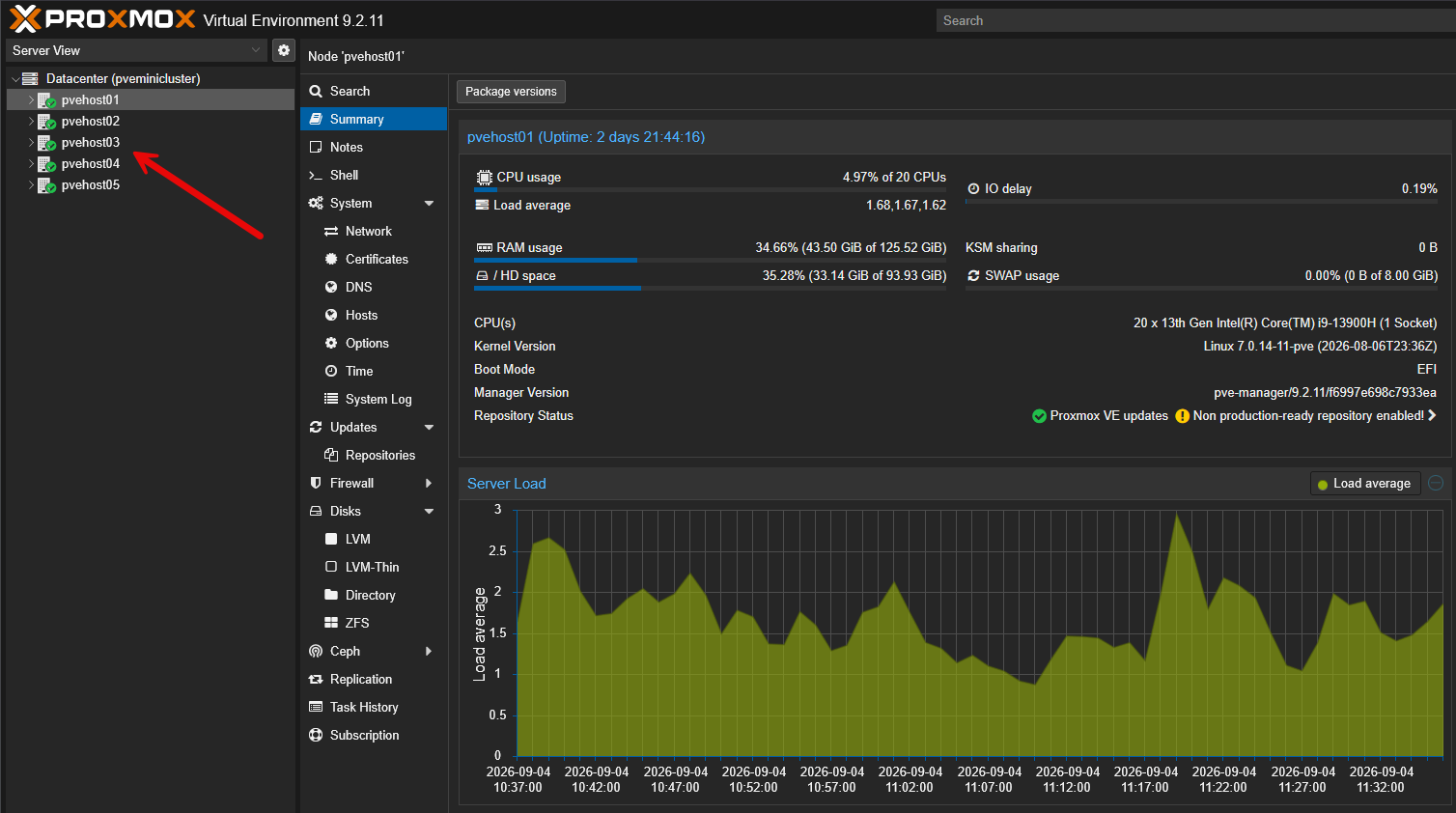1456x813 pixels.
Task: Click the Ceph icon
Action: pos(316,651)
